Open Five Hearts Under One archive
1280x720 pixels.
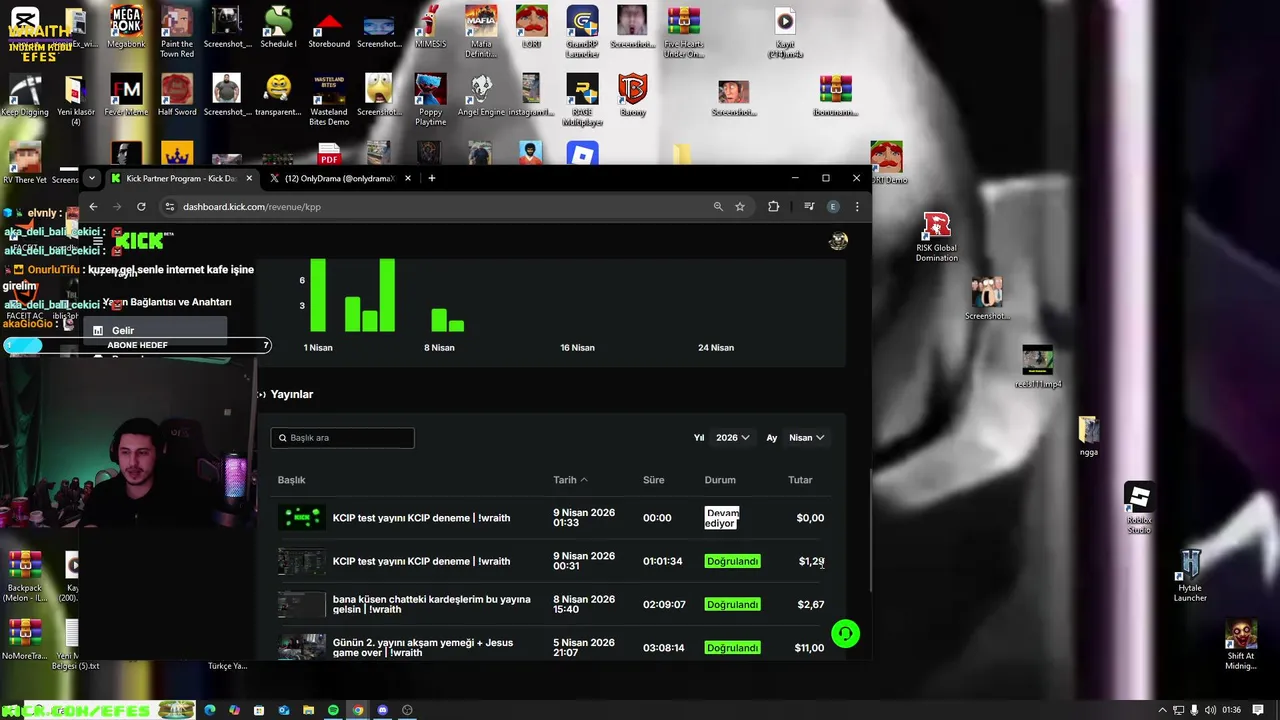tap(684, 31)
